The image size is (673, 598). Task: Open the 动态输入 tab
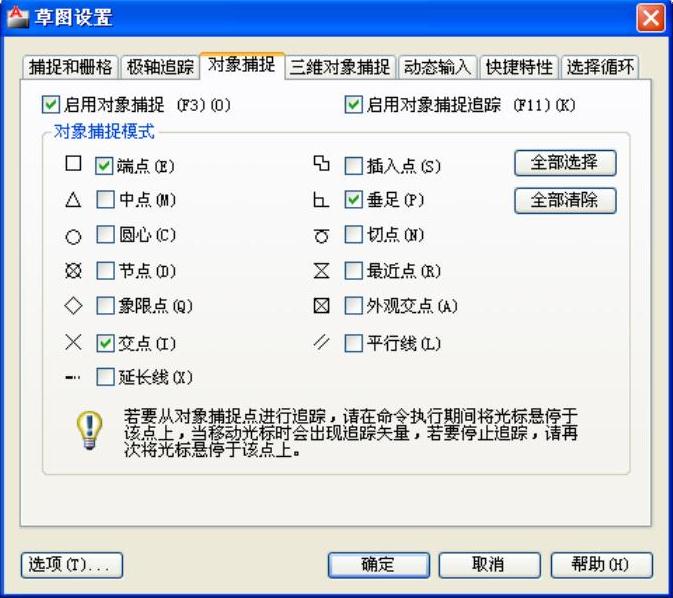[x=436, y=67]
